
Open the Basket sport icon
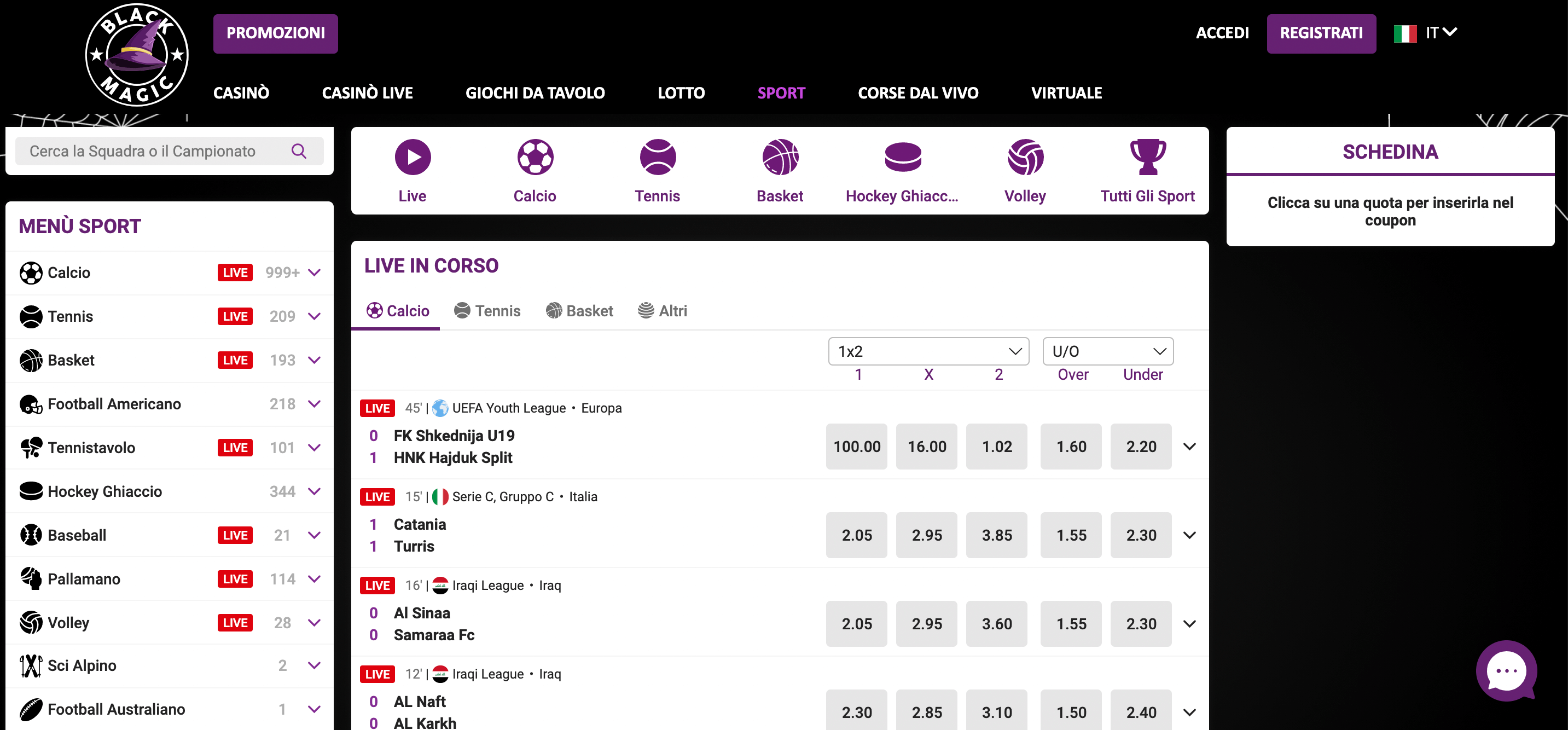780,157
